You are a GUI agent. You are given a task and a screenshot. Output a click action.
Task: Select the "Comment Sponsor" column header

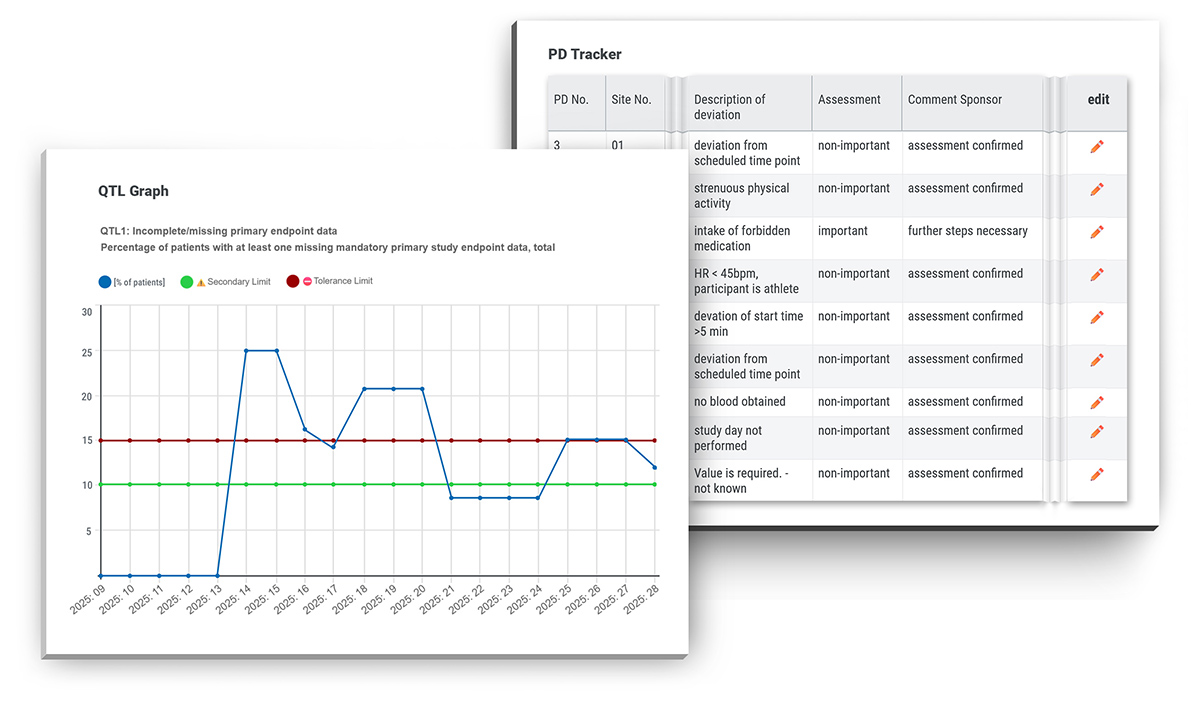coord(954,100)
